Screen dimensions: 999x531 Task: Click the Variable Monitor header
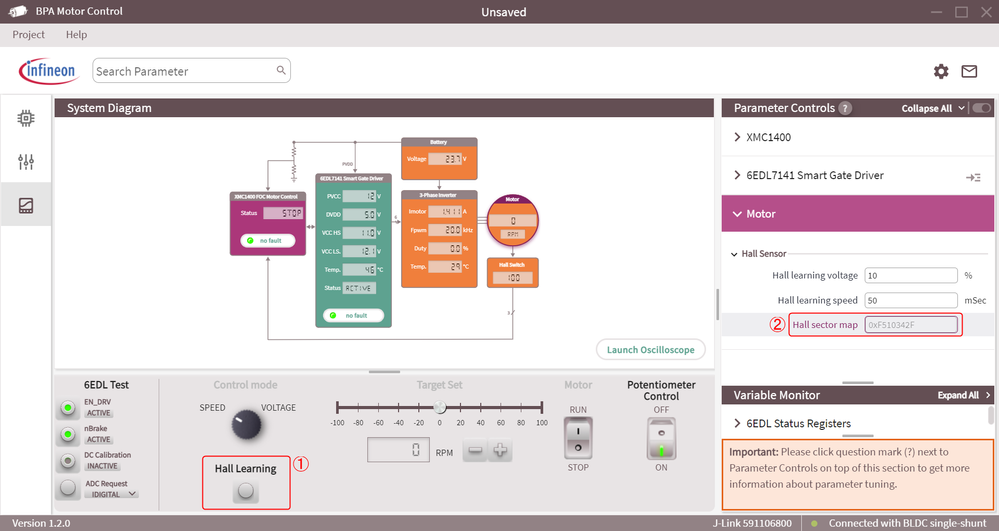858,395
